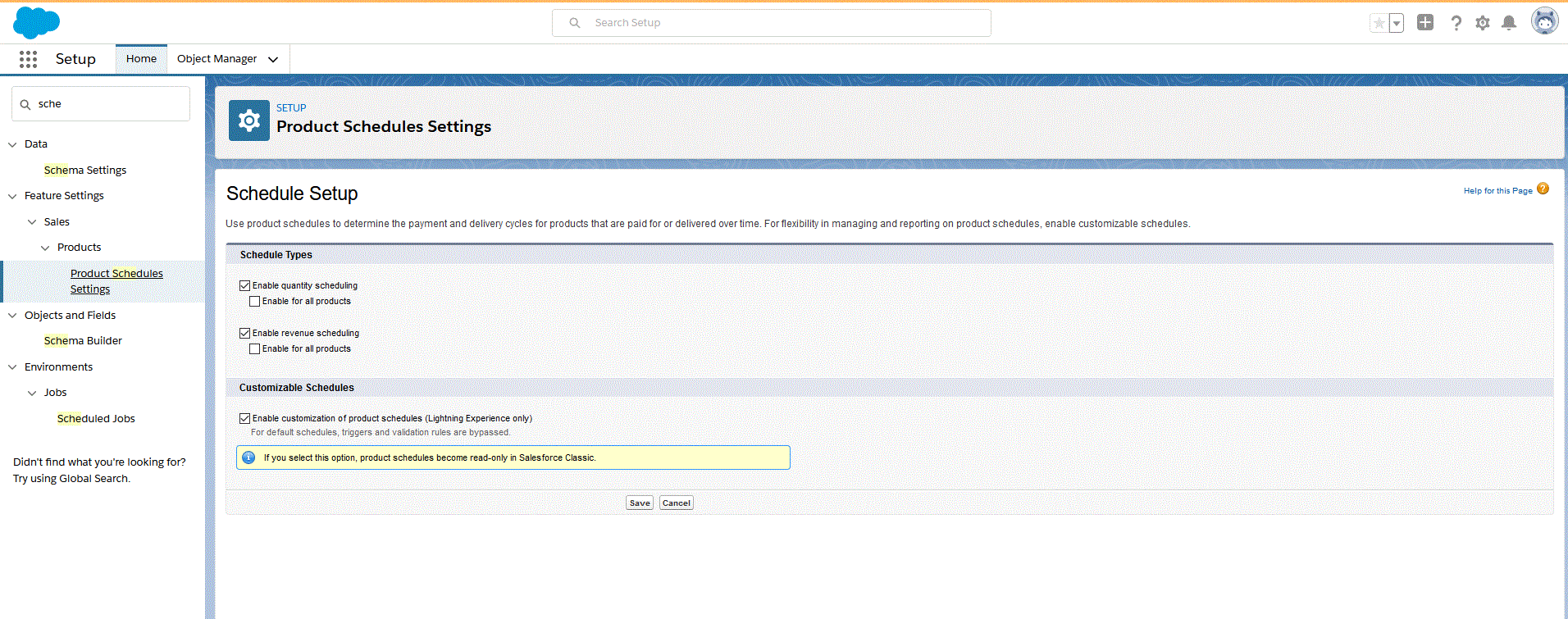This screenshot has width=1568, height=619.
Task: Expand the Object Manager tab dropdown
Action: coord(273,59)
